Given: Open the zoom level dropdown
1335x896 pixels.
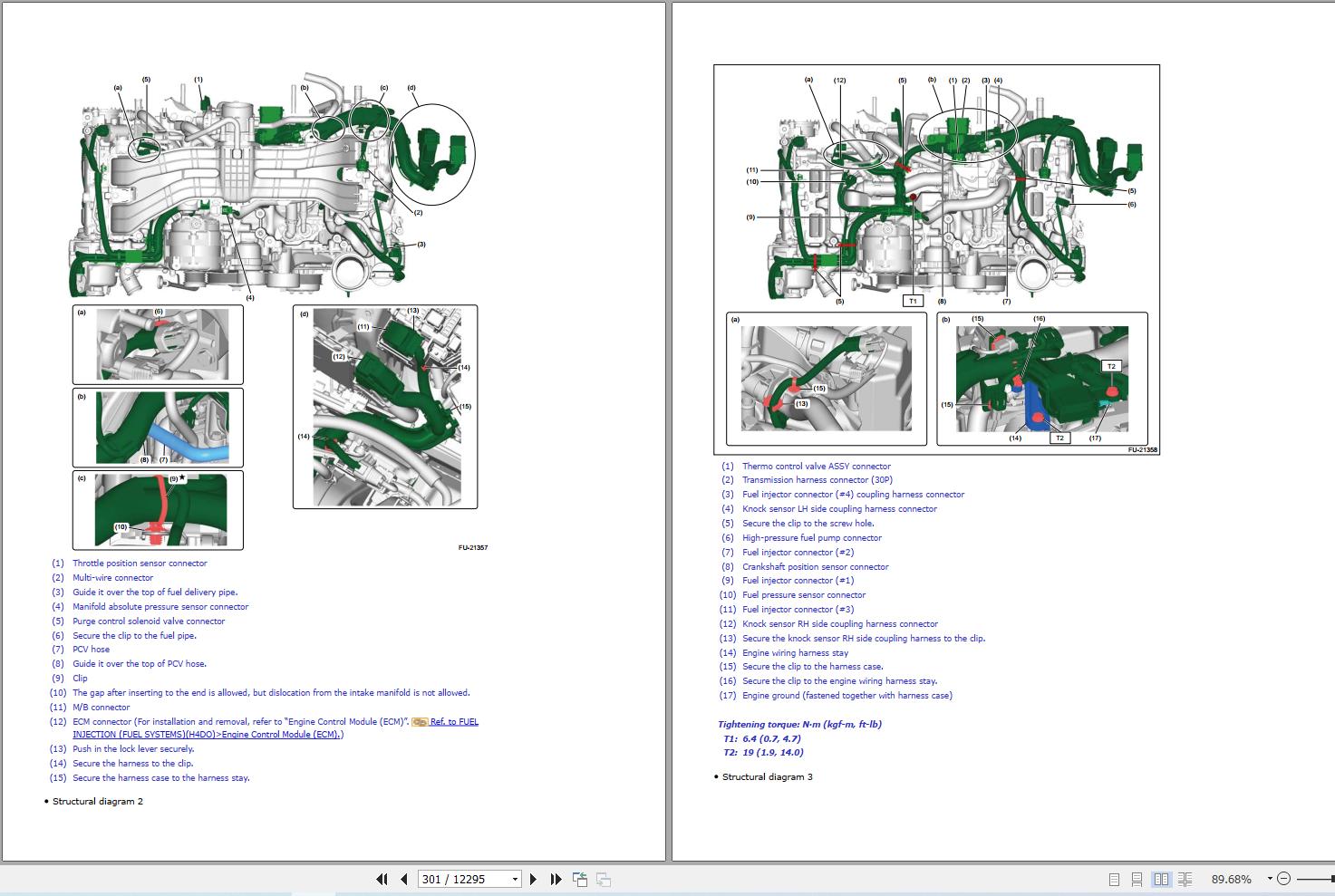Looking at the screenshot, I should click(x=1270, y=879).
